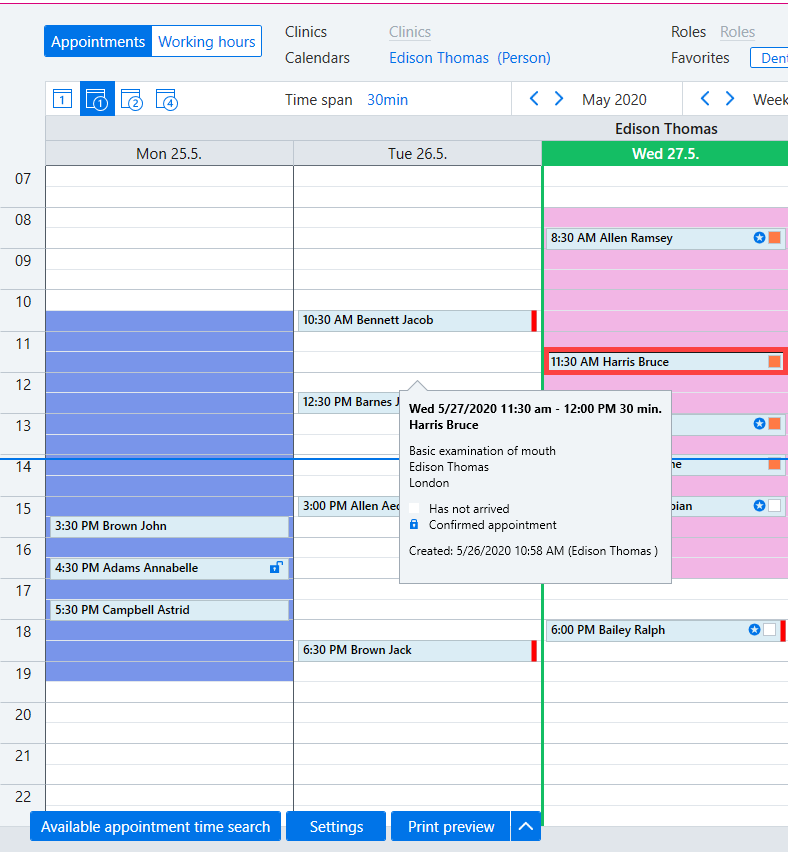The image size is (788, 852).
Task: Click orange status square on Harris Bruce appointment
Action: click(774, 362)
